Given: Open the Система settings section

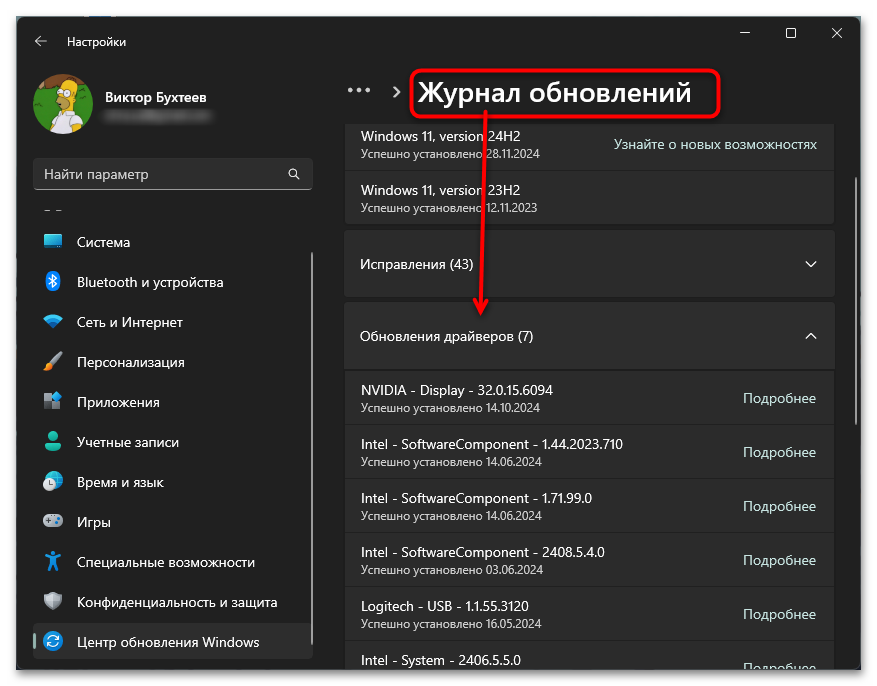Looking at the screenshot, I should coord(172,242).
